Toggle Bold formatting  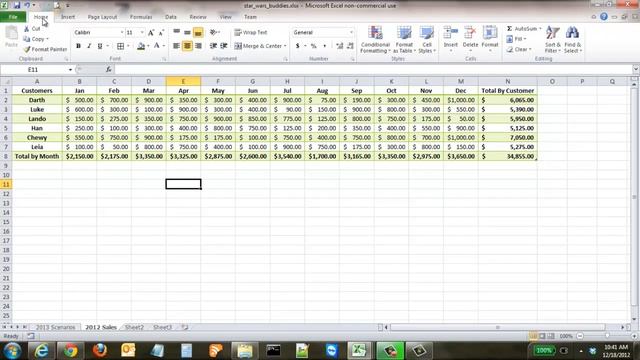[78, 46]
